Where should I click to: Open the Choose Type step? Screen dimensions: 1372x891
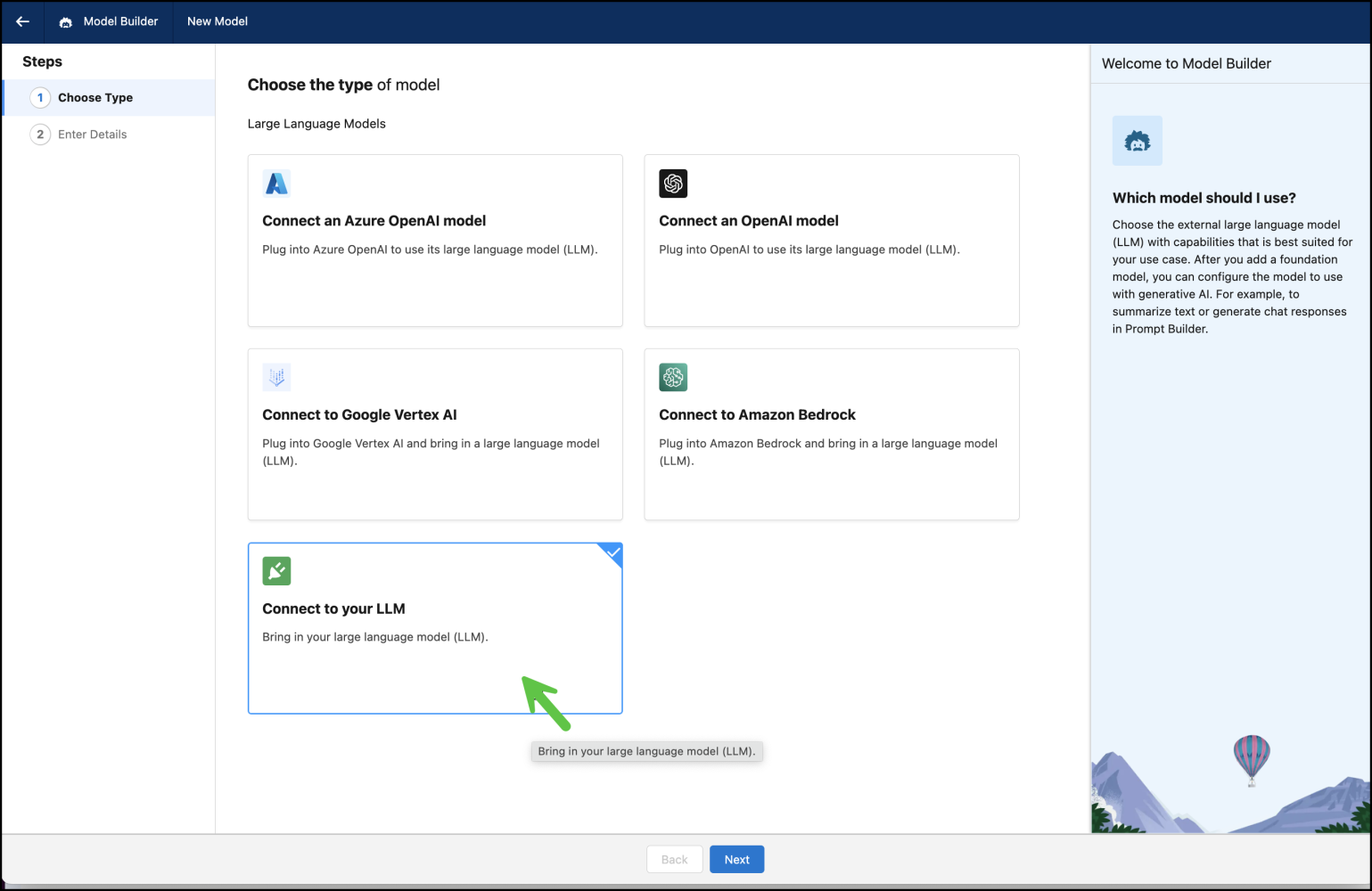[x=109, y=98]
